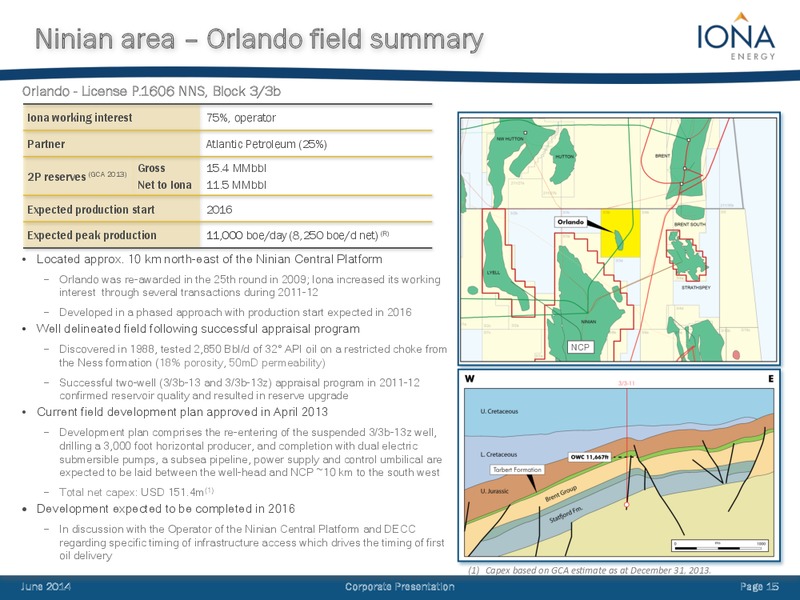Click the 'LYELL' field label on map
This screenshot has width=800, height=600.
[x=493, y=272]
